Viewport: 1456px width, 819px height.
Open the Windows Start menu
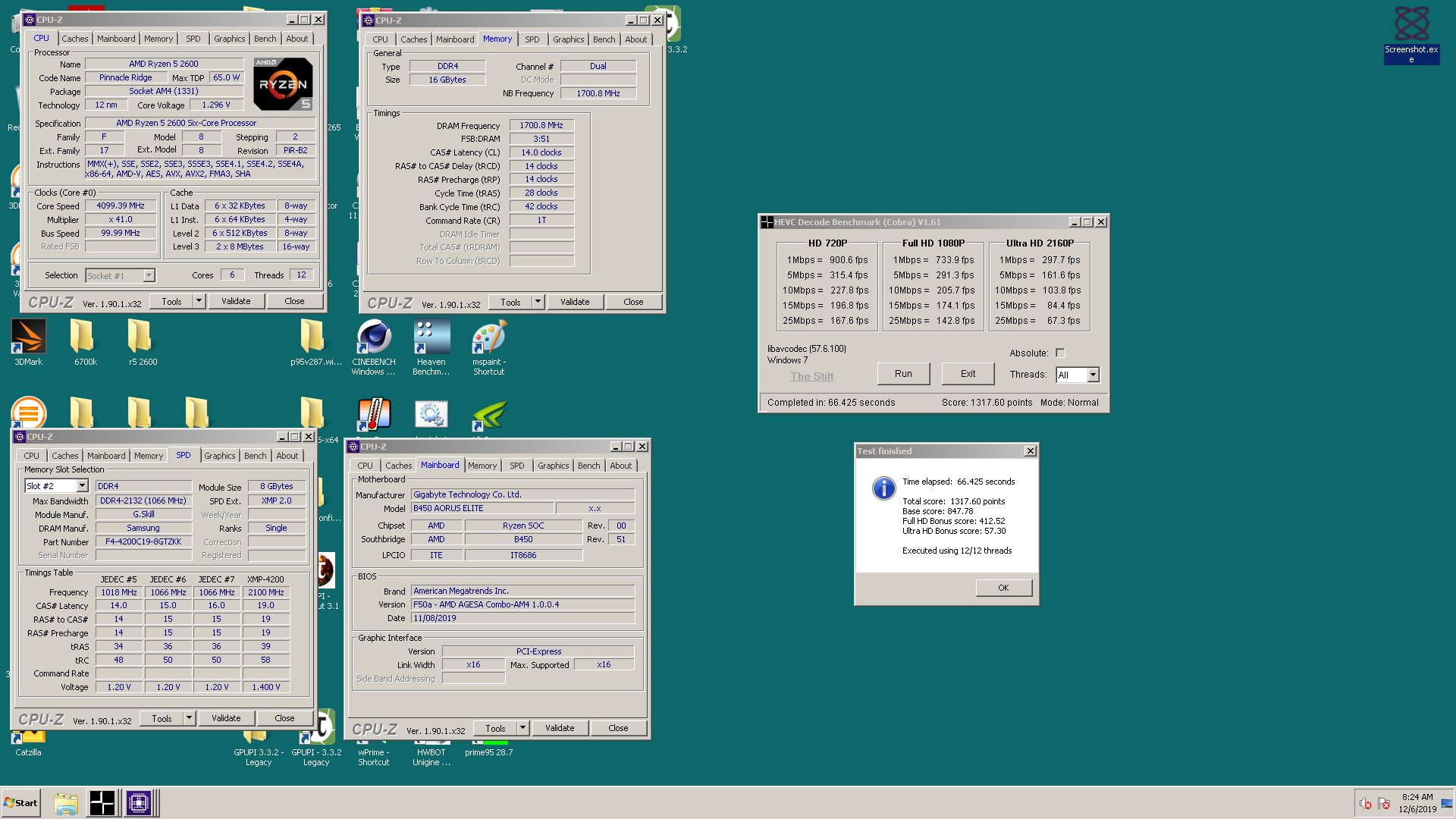(20, 803)
